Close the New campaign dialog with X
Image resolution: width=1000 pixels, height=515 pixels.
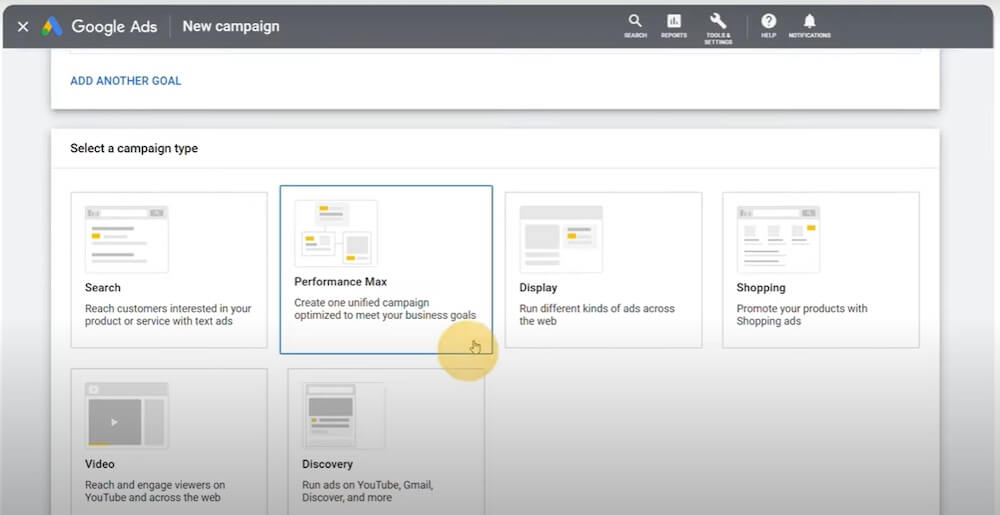23,27
